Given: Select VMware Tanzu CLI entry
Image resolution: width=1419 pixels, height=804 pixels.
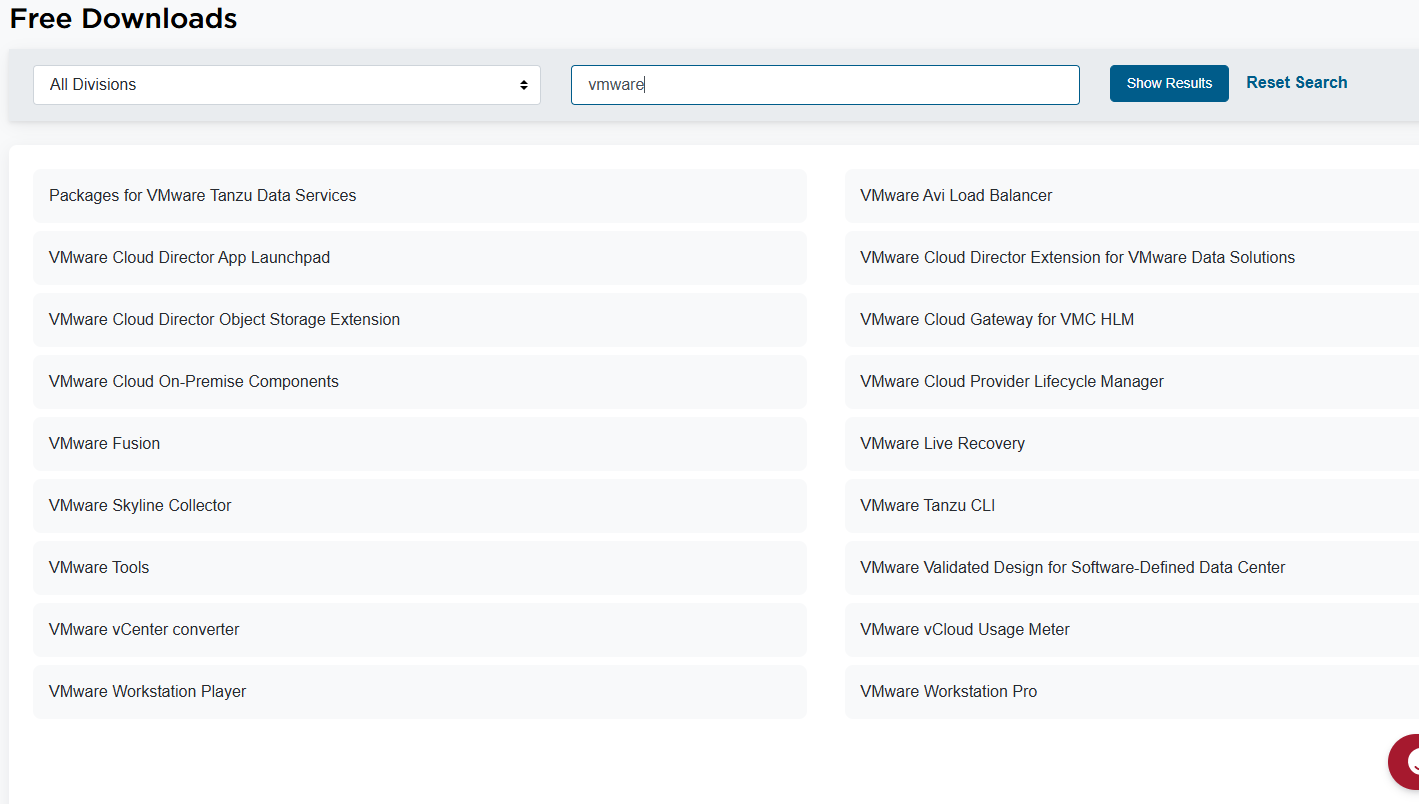Looking at the screenshot, I should [1132, 506].
